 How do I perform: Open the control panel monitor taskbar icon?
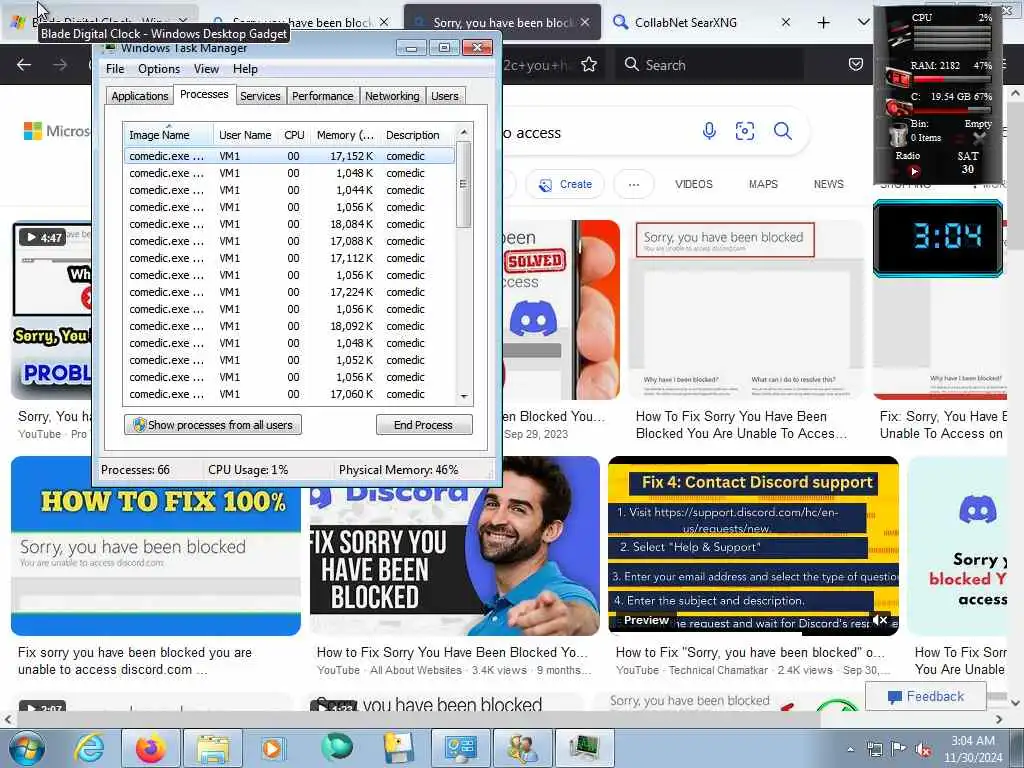(x=460, y=748)
